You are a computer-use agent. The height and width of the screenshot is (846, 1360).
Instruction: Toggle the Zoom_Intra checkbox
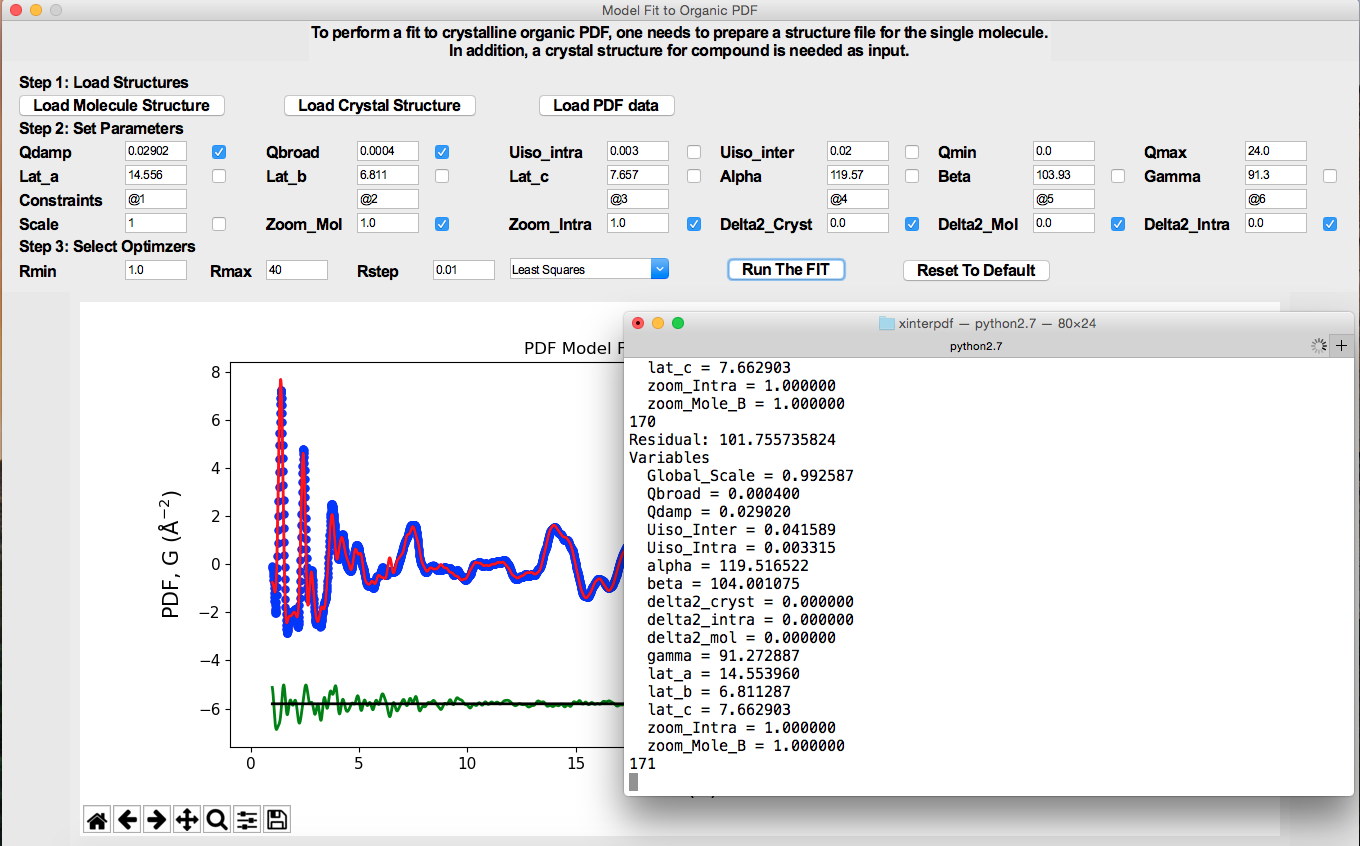694,224
